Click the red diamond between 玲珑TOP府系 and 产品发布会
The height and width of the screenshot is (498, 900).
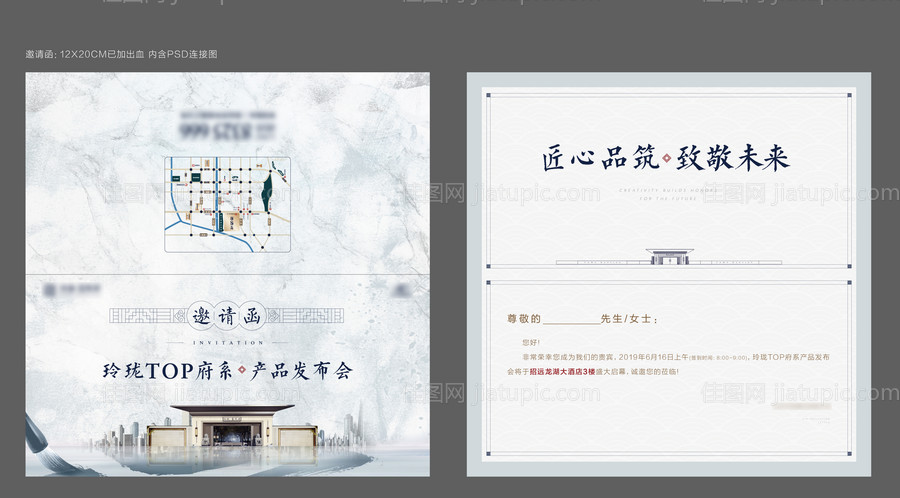241,372
